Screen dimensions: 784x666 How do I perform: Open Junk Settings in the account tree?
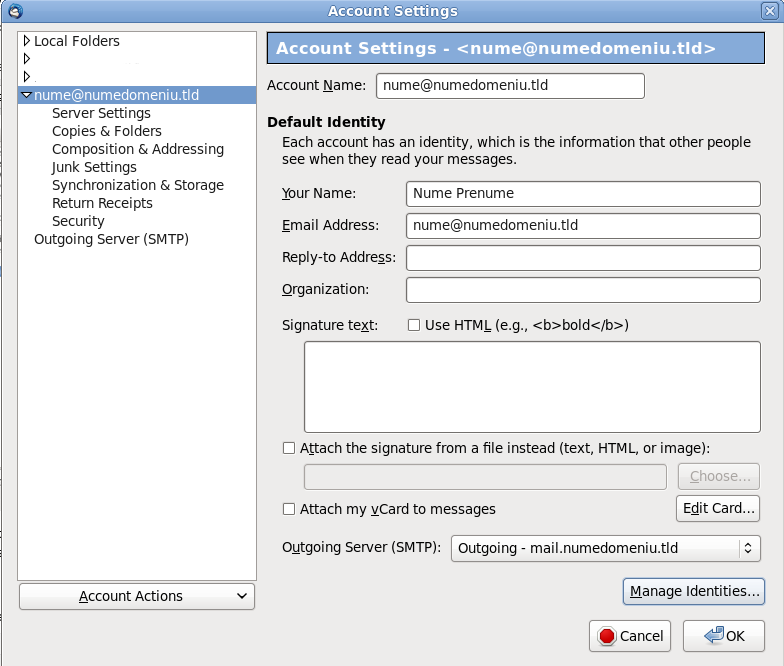click(94, 167)
